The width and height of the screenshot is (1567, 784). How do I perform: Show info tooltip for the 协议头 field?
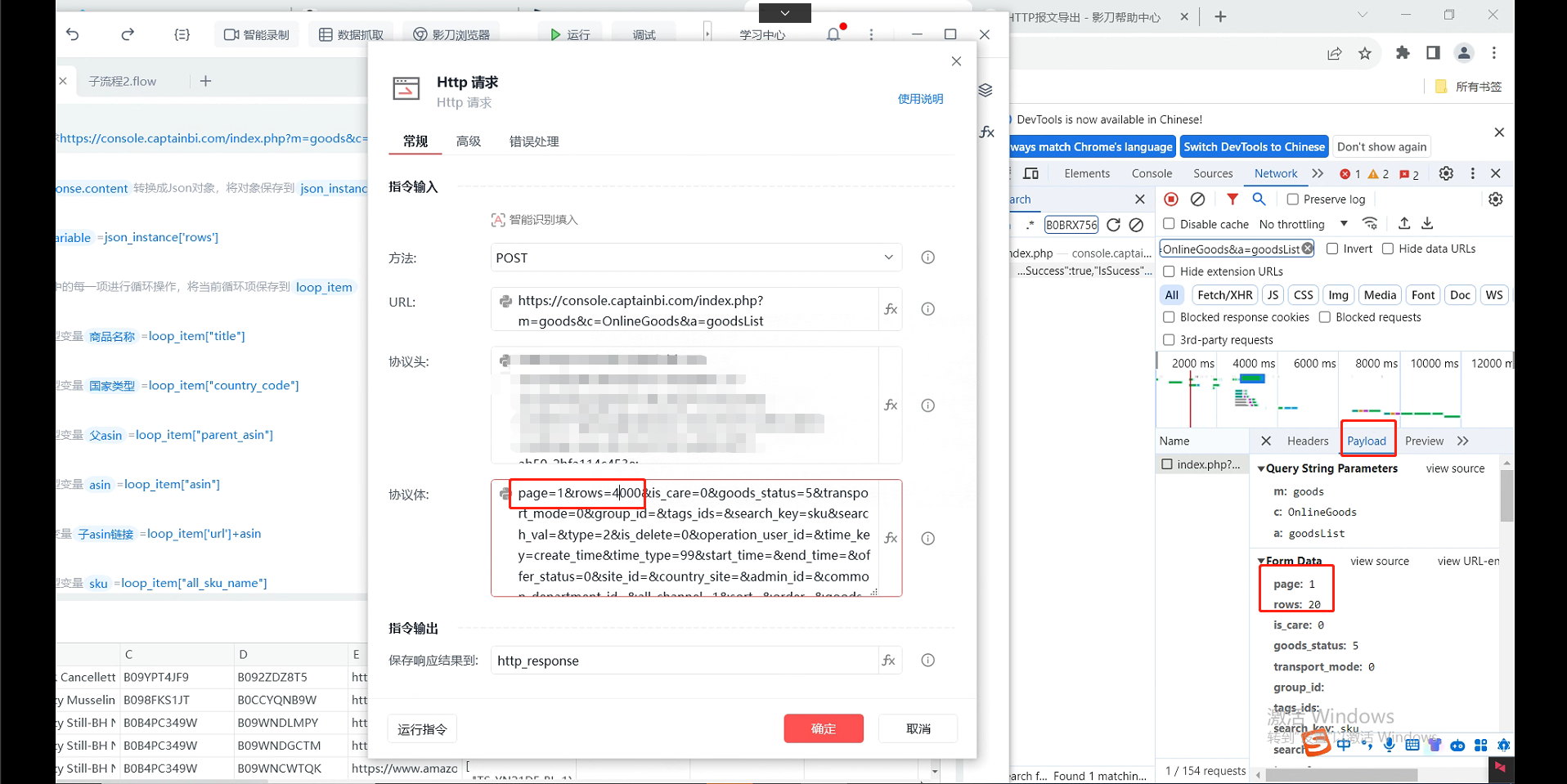click(928, 405)
